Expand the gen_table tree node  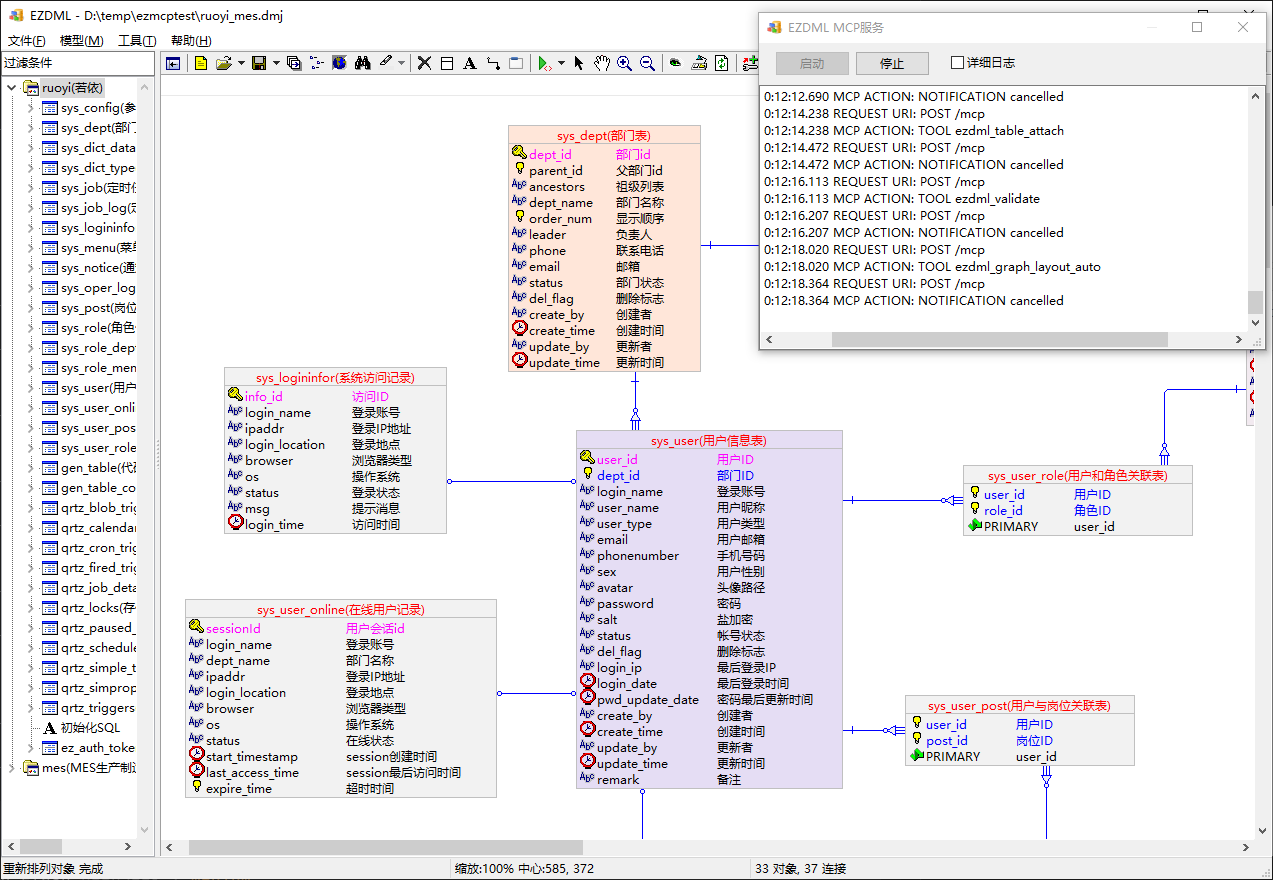[x=30, y=468]
